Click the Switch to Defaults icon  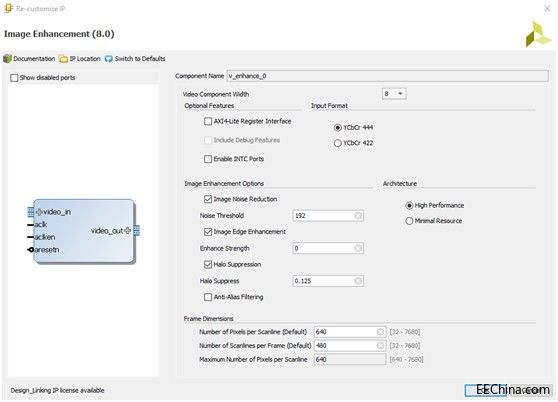click(x=109, y=59)
